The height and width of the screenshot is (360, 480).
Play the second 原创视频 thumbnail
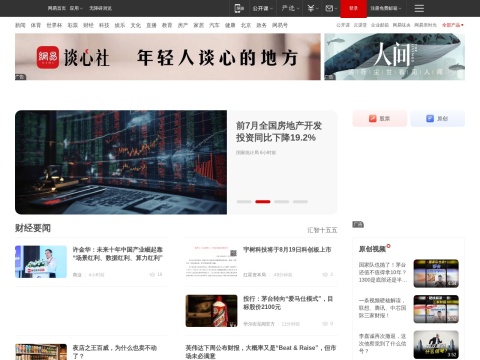[436, 309]
